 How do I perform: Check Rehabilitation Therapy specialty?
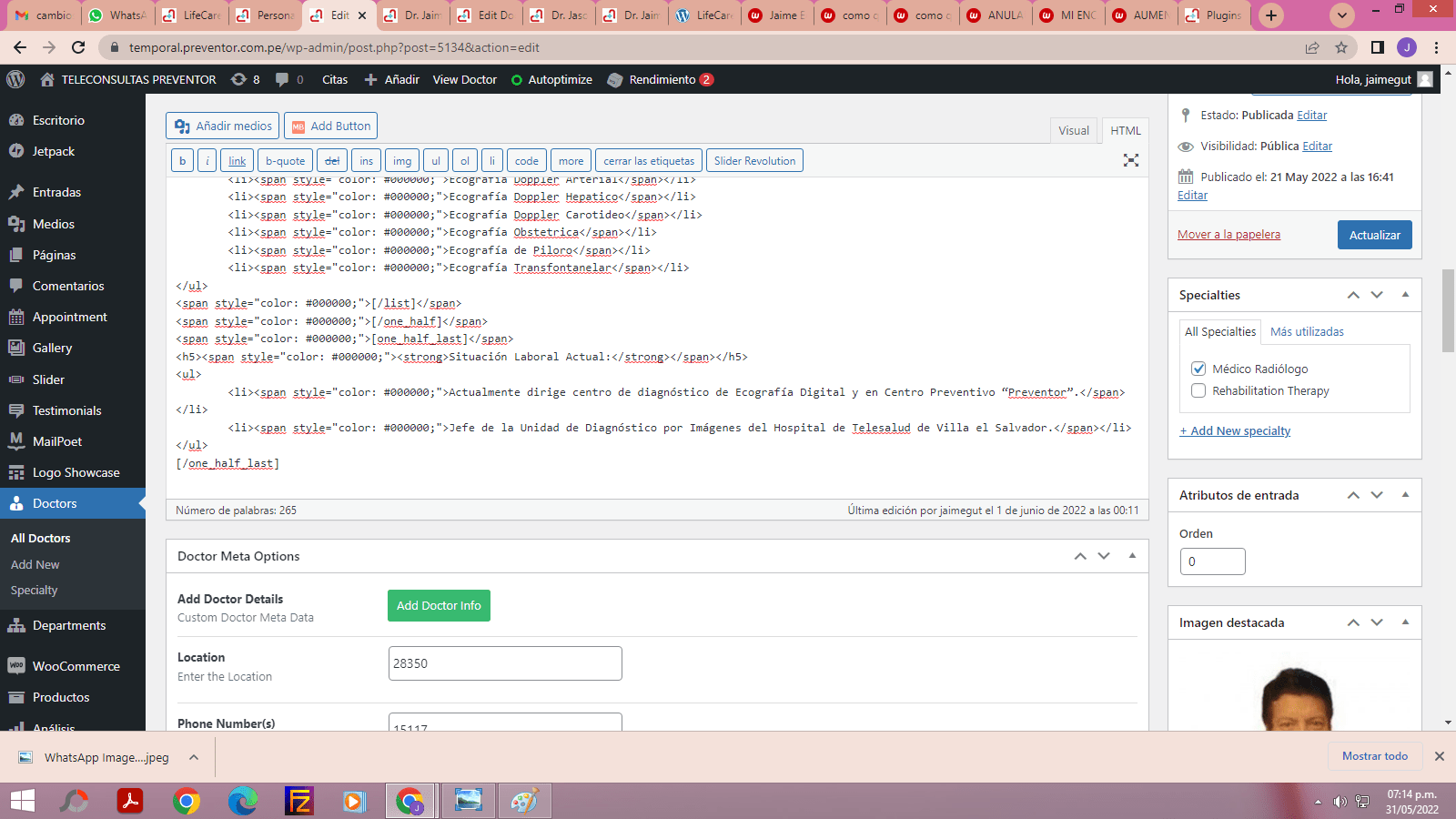click(x=1198, y=390)
